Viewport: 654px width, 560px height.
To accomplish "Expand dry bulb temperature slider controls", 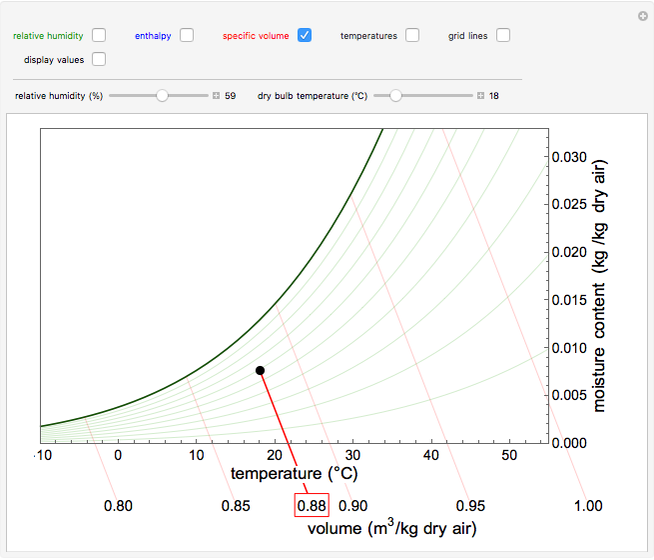I will point(480,96).
